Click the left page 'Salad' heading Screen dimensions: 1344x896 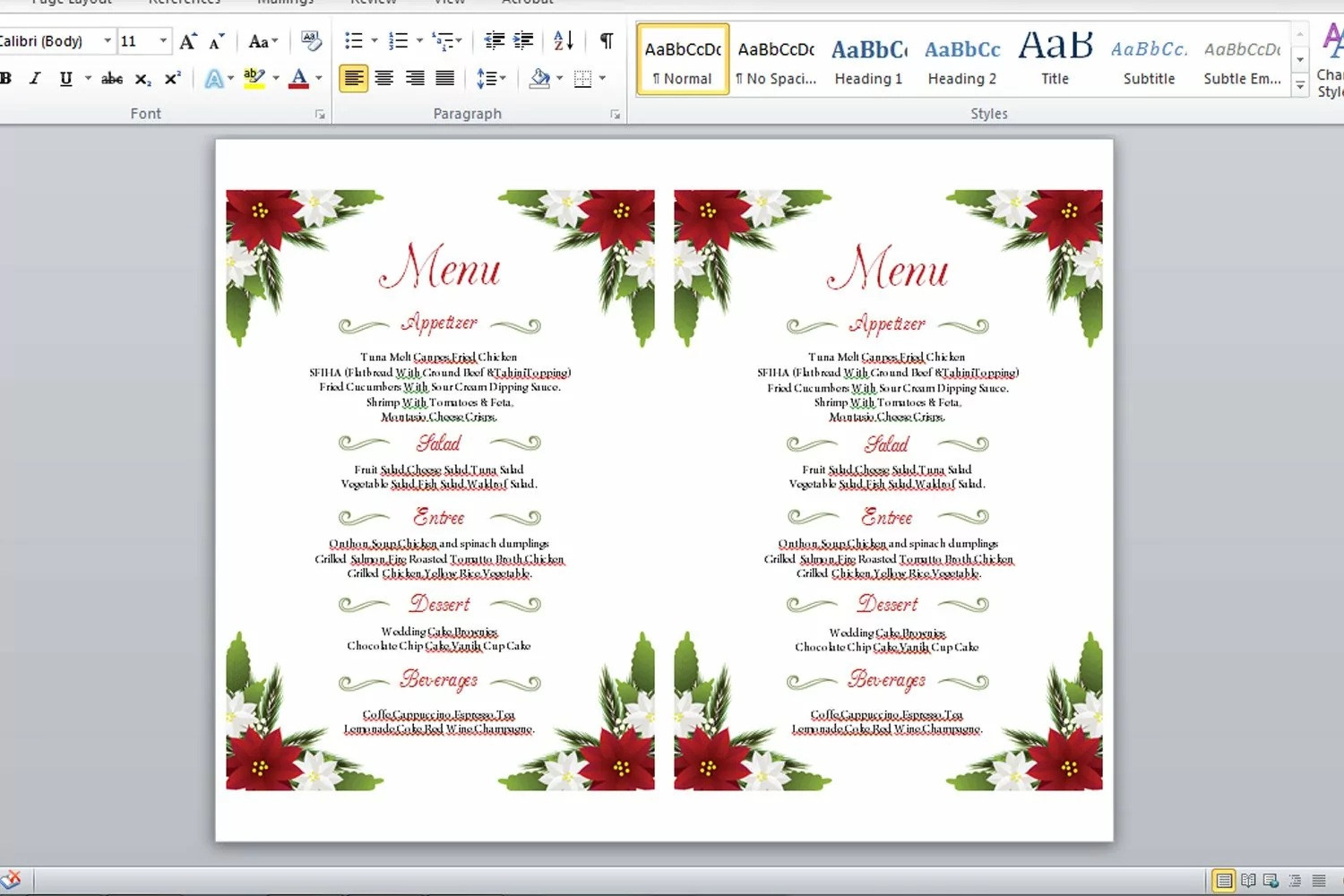pos(439,443)
